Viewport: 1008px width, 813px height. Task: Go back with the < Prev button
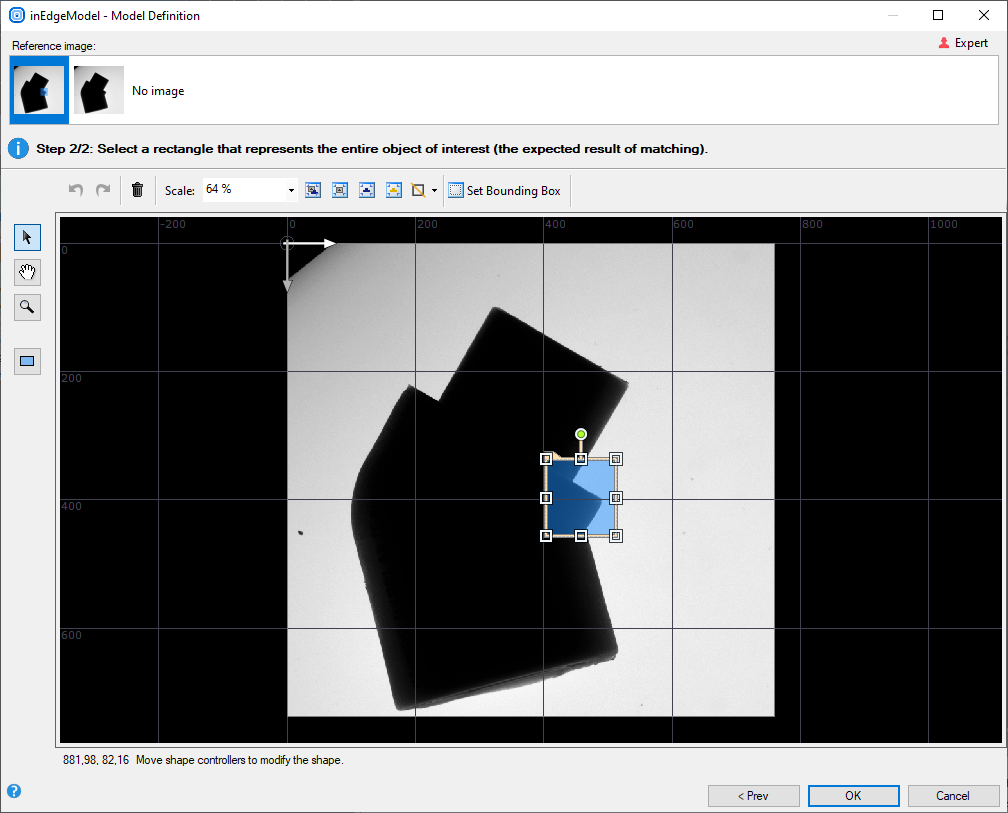pos(753,796)
